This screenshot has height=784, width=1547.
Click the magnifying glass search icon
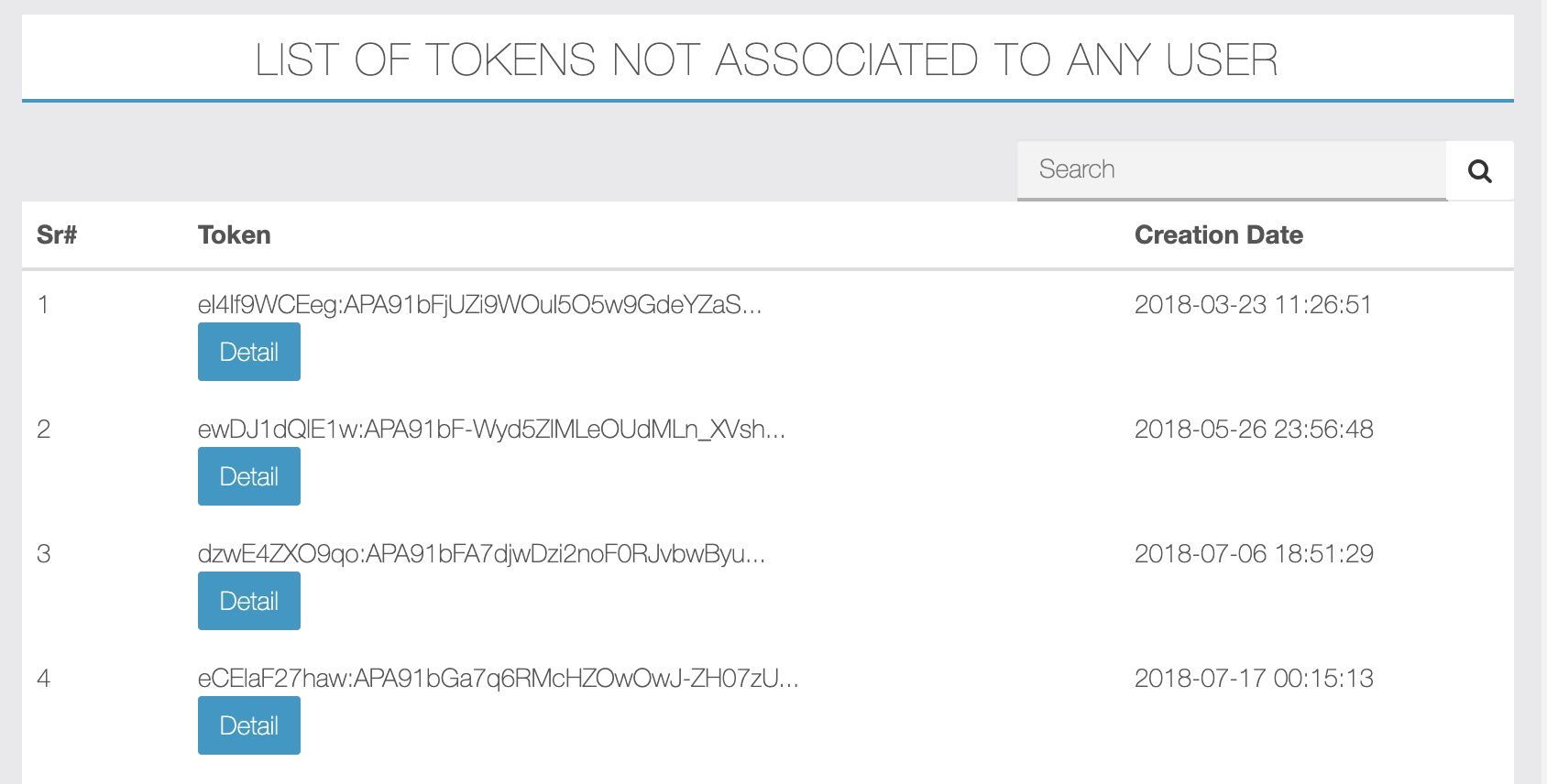1479,170
